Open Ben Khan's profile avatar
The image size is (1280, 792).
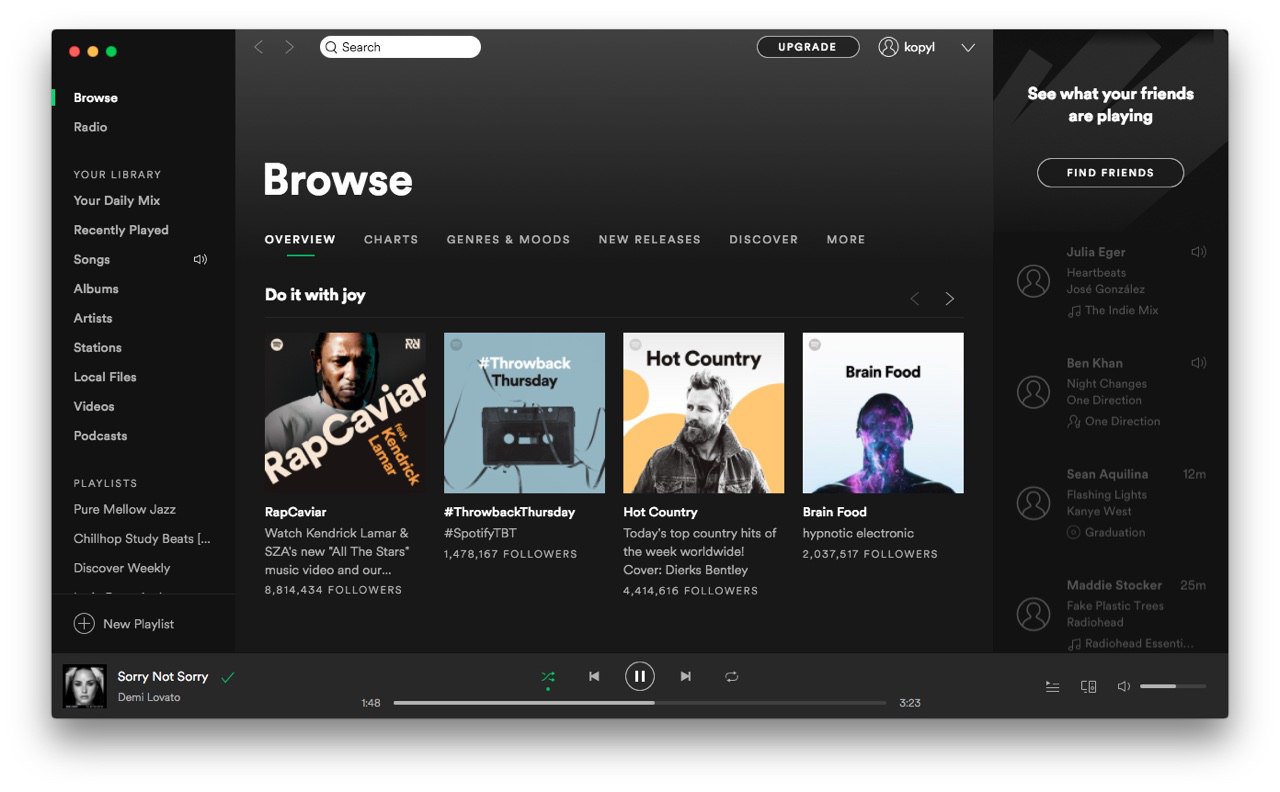pos(1033,392)
